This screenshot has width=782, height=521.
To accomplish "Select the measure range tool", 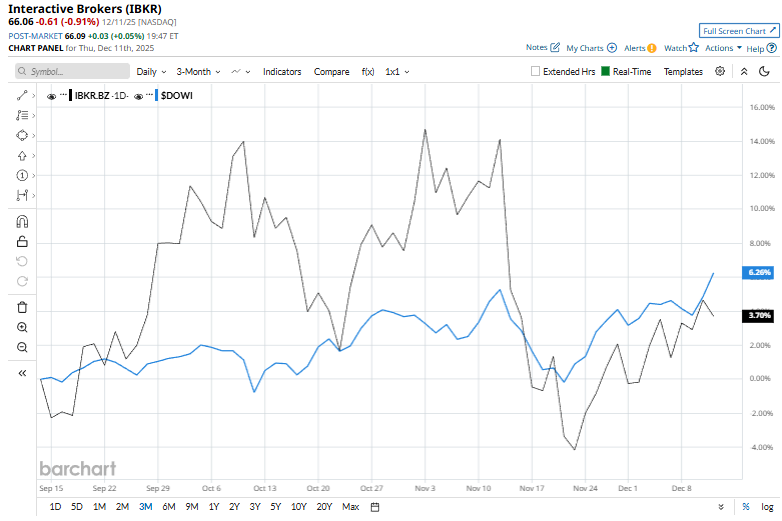I will point(22,195).
